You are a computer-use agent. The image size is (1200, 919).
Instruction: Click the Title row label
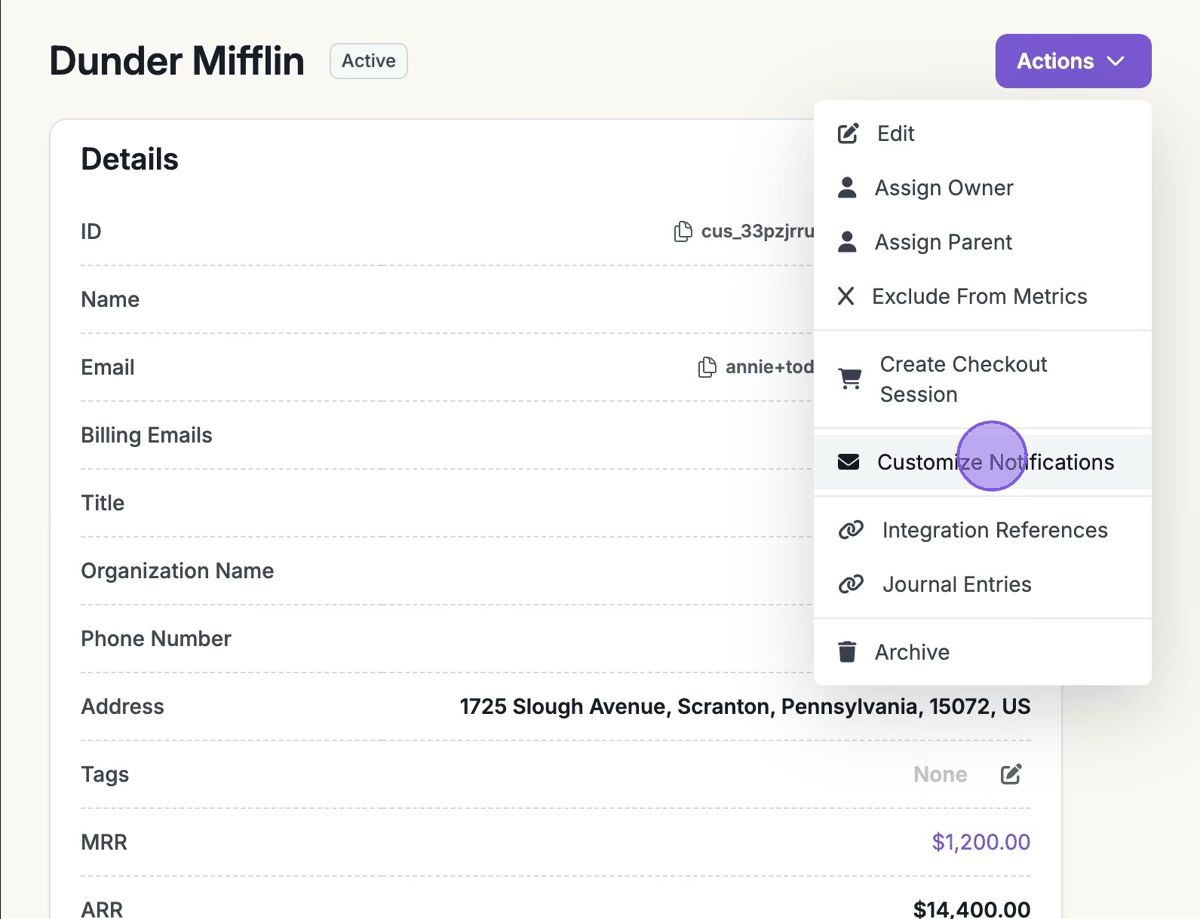point(103,503)
